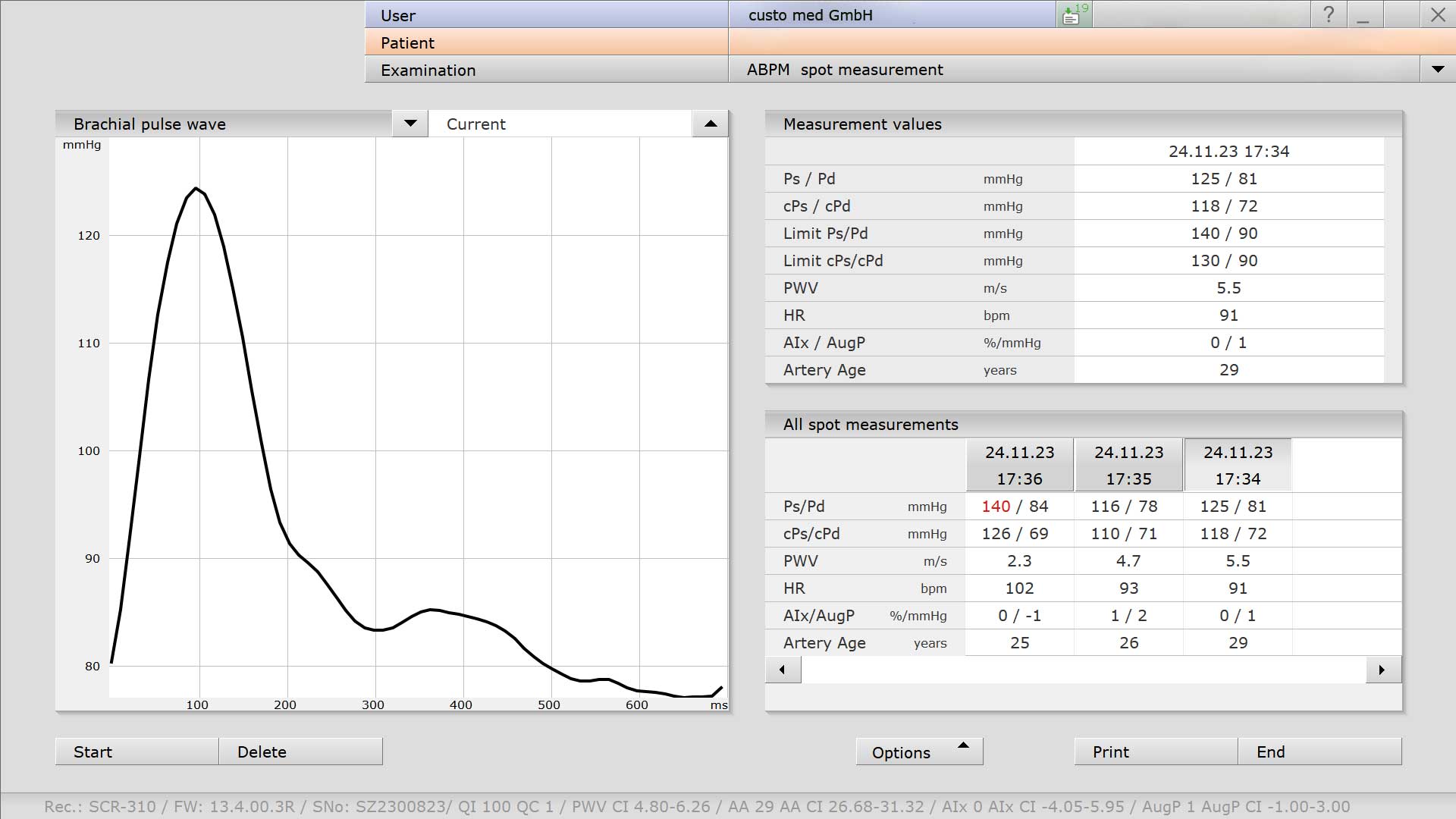This screenshot has width=1456, height=819.
Task: Click the Measurement values date 24.11.23 17:34
Action: tap(1228, 152)
